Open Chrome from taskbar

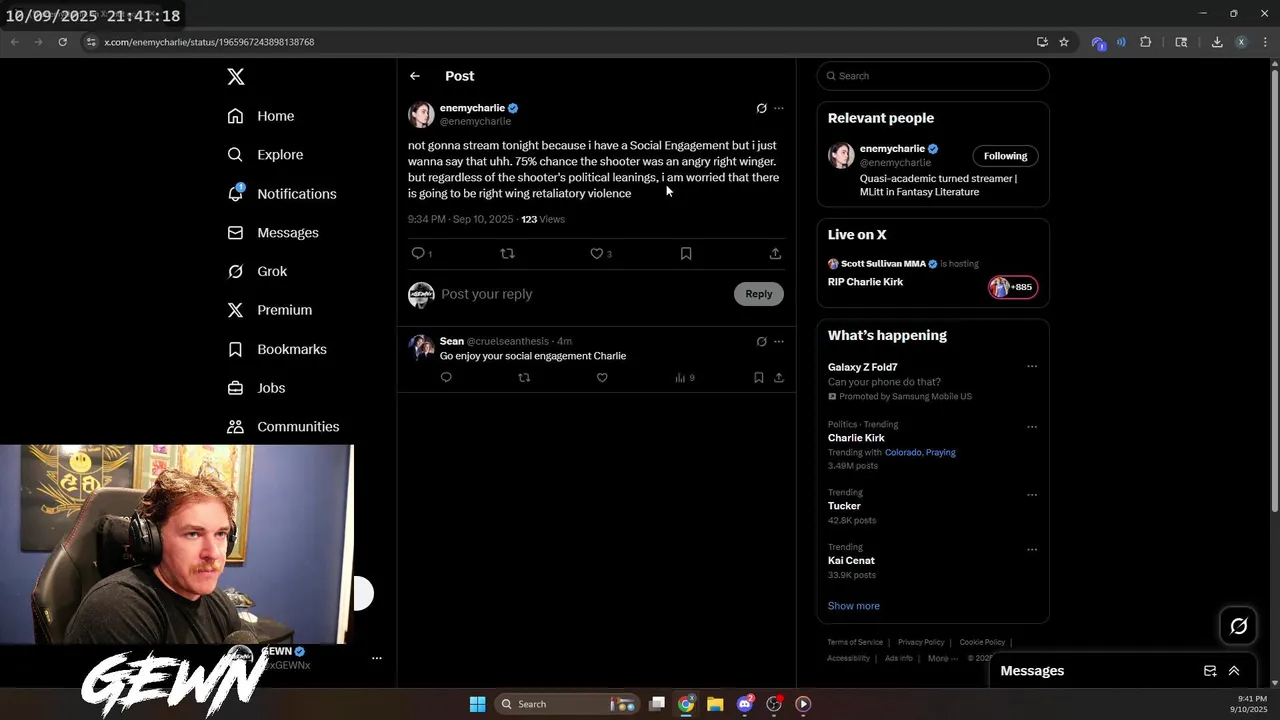(686, 704)
